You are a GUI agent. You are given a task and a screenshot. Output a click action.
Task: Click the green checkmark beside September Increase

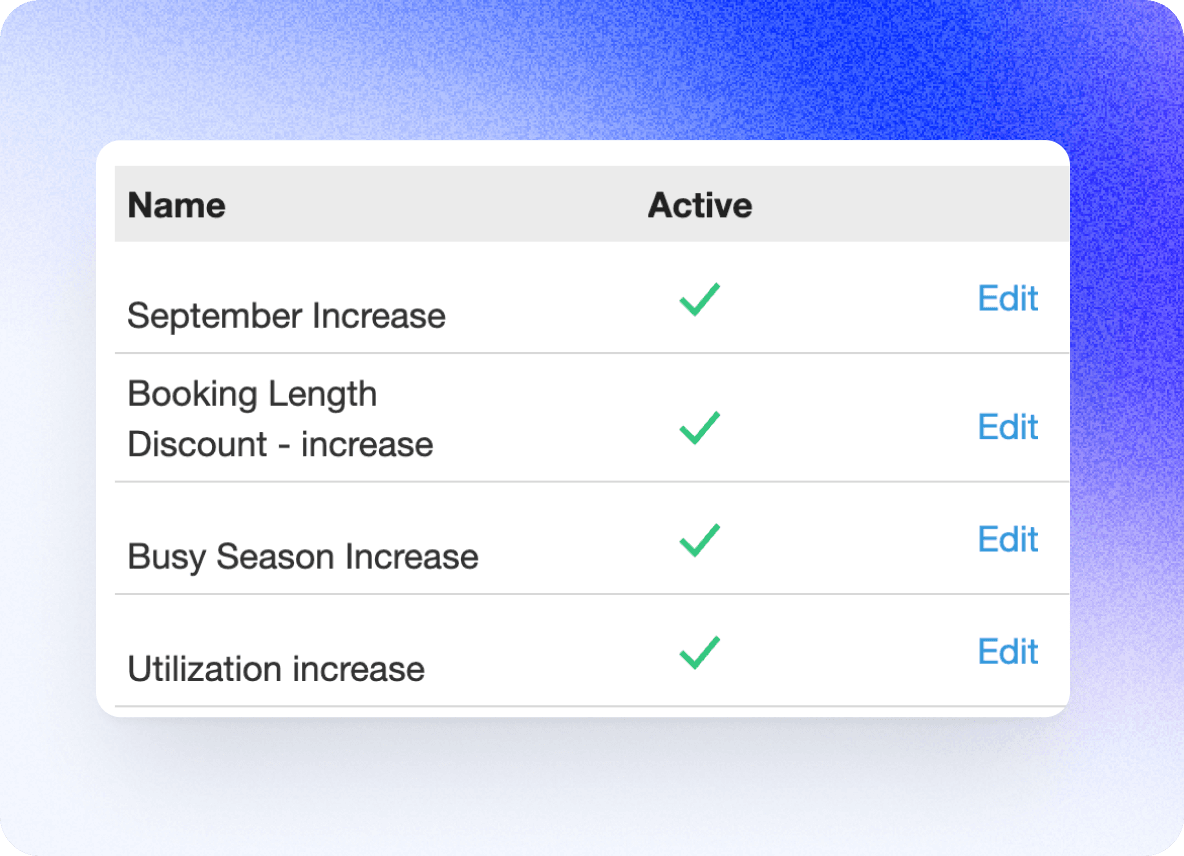click(x=700, y=299)
